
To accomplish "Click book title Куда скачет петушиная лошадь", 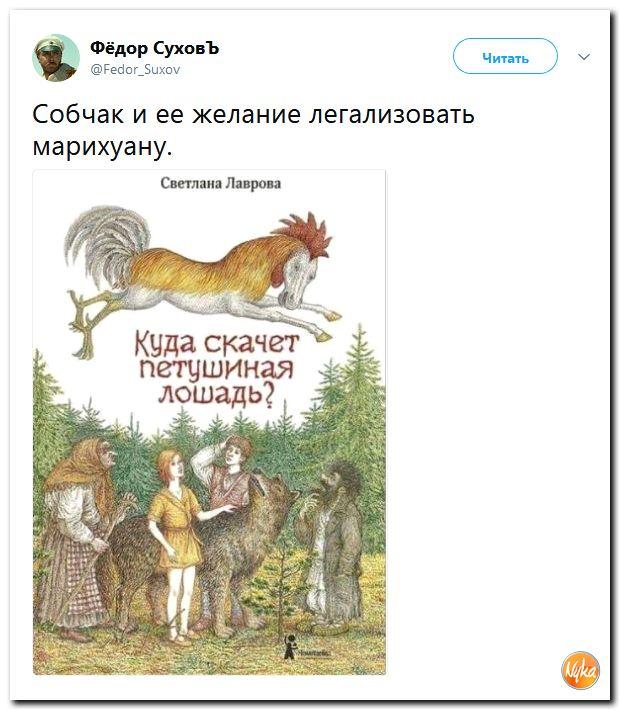I will pos(217,368).
